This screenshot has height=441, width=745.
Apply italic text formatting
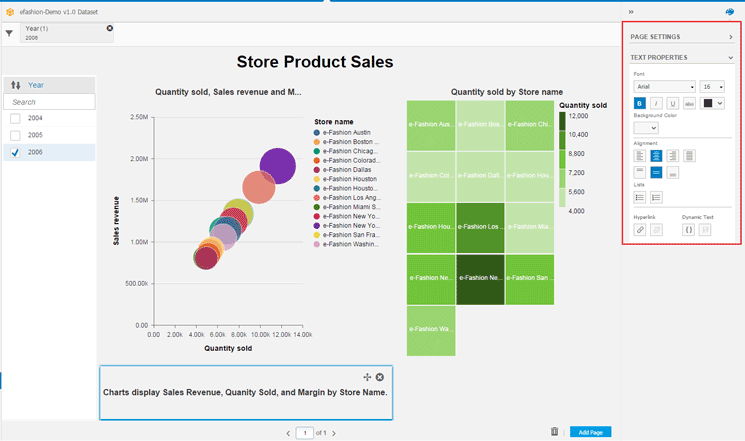click(x=656, y=103)
